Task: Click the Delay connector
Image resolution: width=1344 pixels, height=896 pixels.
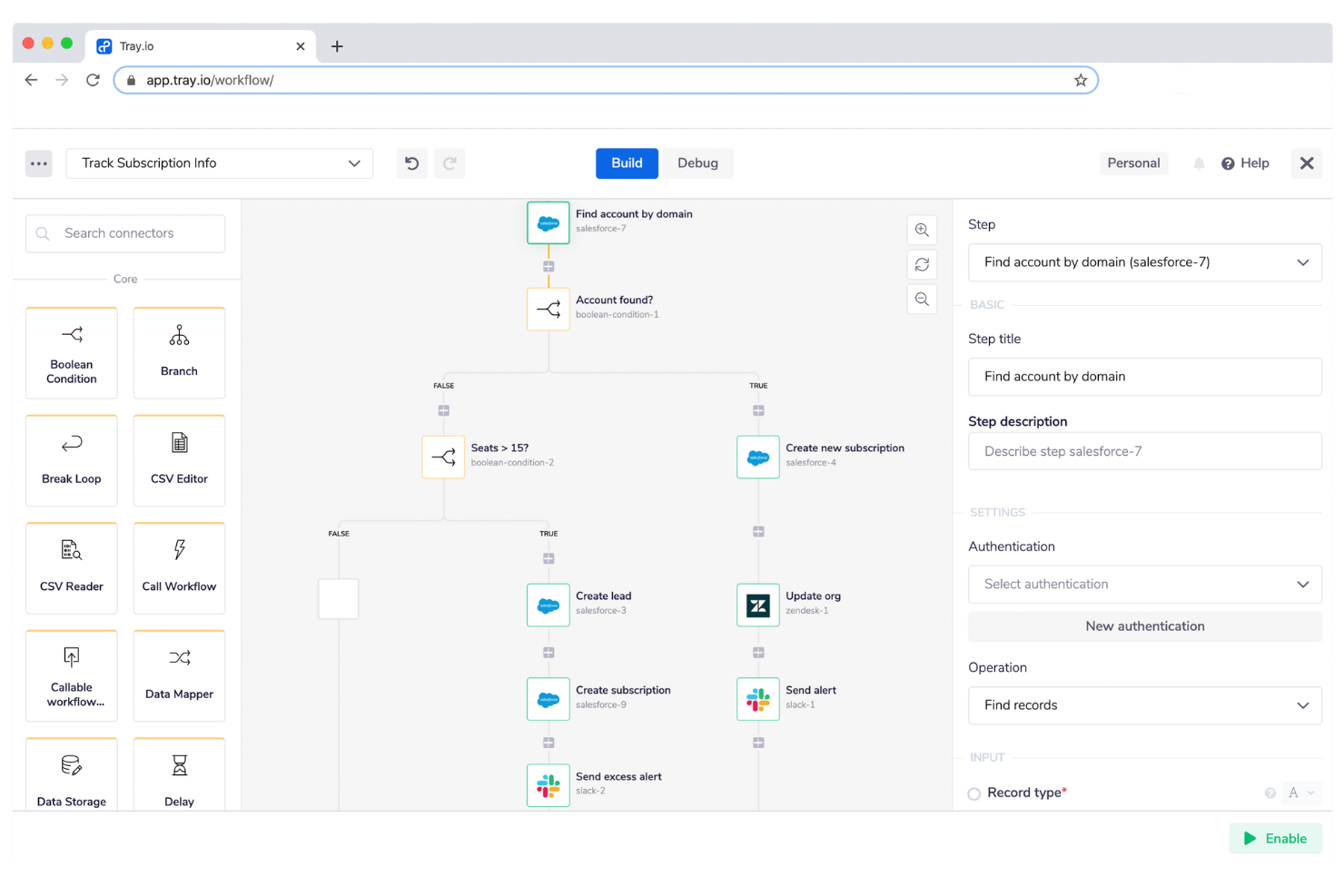Action: 179,776
